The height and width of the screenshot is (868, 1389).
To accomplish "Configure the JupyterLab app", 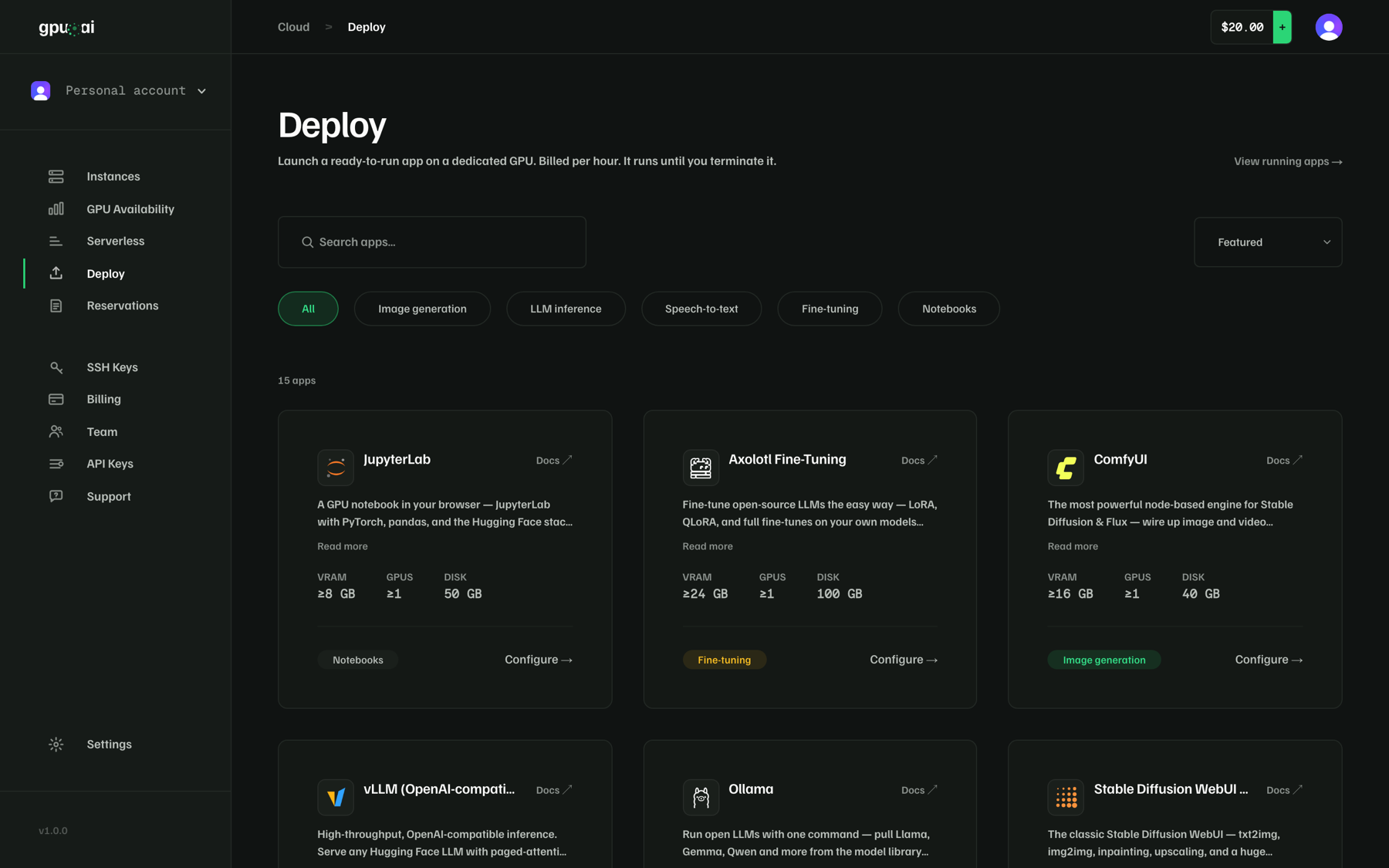I will click(x=539, y=660).
